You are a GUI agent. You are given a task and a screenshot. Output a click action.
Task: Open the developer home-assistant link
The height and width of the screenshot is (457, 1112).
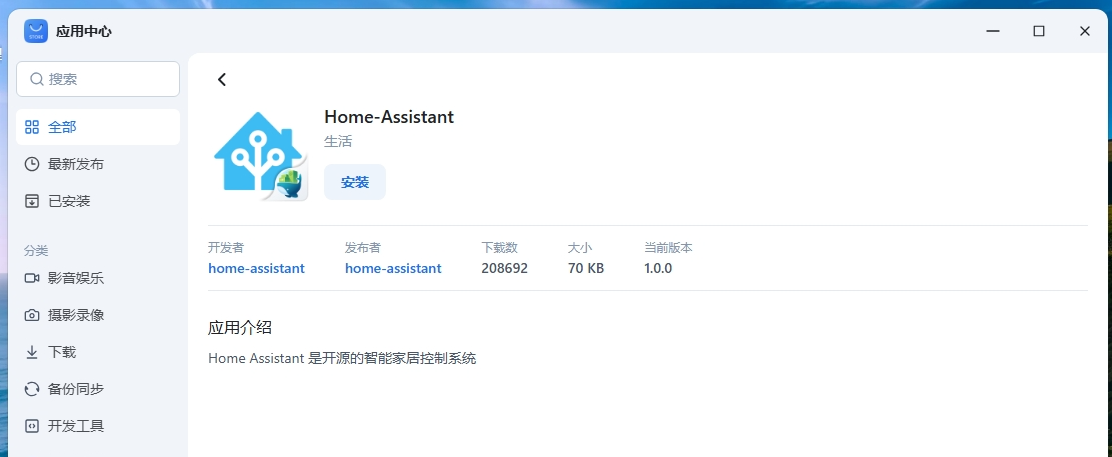tap(256, 268)
